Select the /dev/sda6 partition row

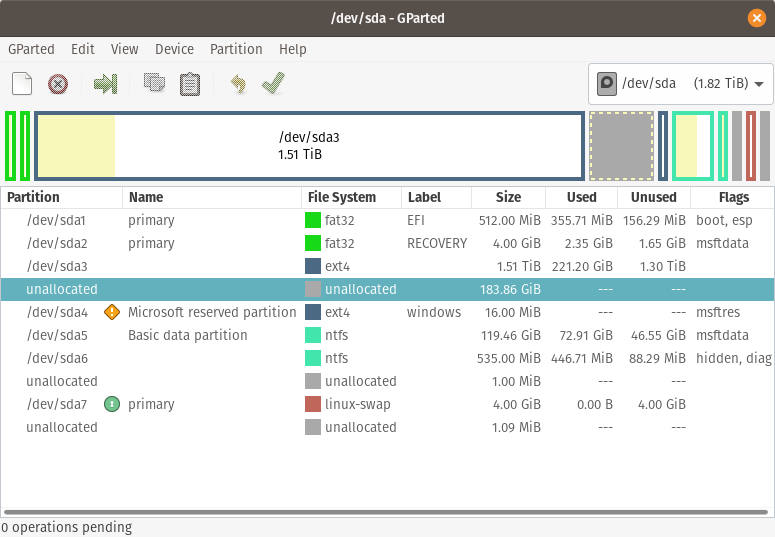coord(388,358)
